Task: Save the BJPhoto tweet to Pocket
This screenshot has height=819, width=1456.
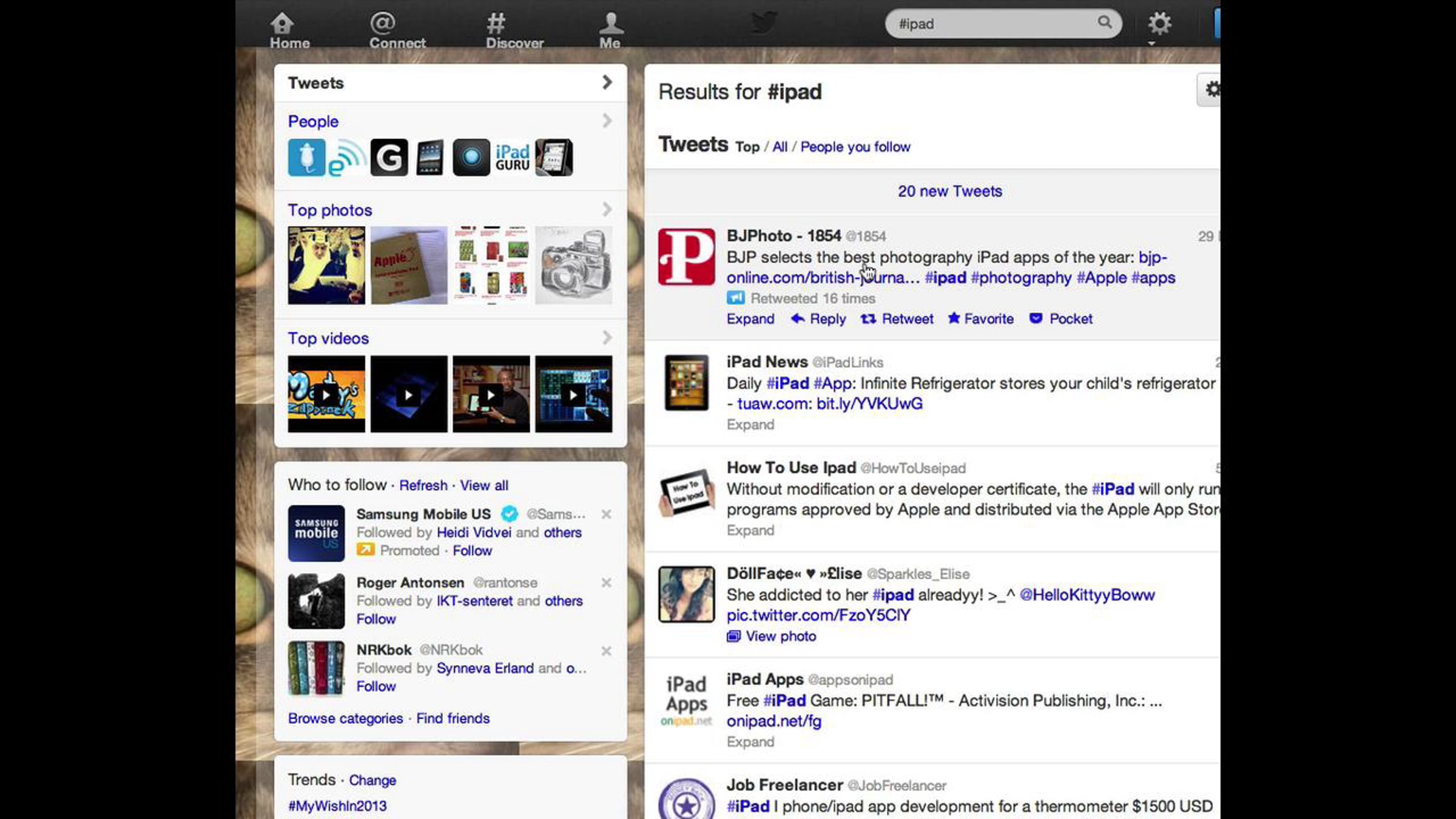Action: pos(1061,319)
